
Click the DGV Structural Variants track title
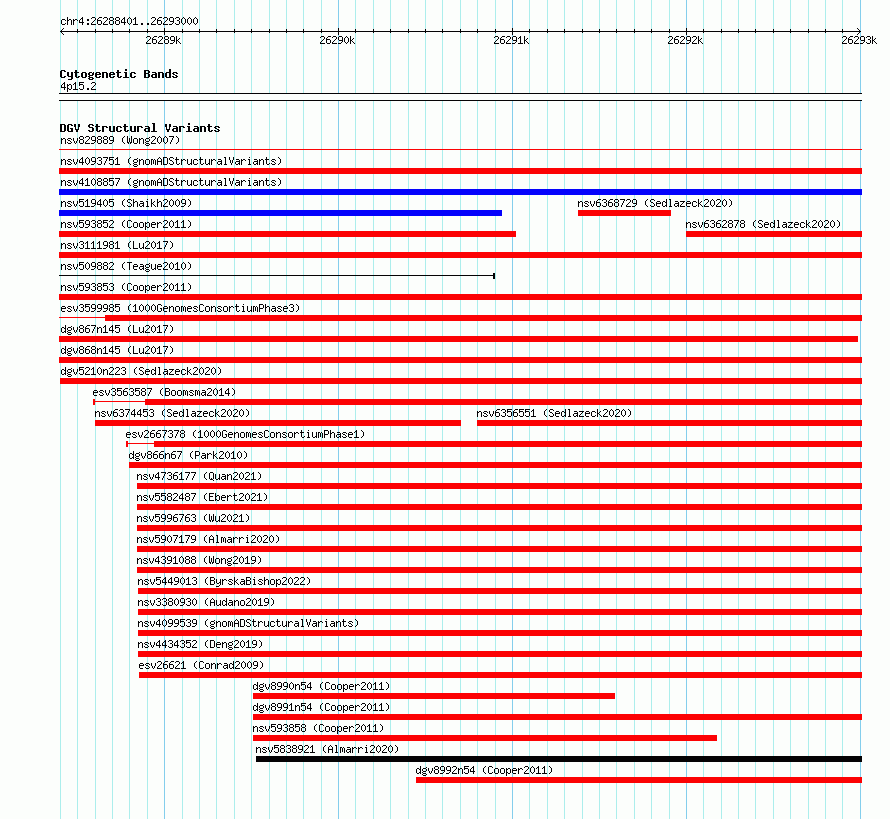click(140, 128)
